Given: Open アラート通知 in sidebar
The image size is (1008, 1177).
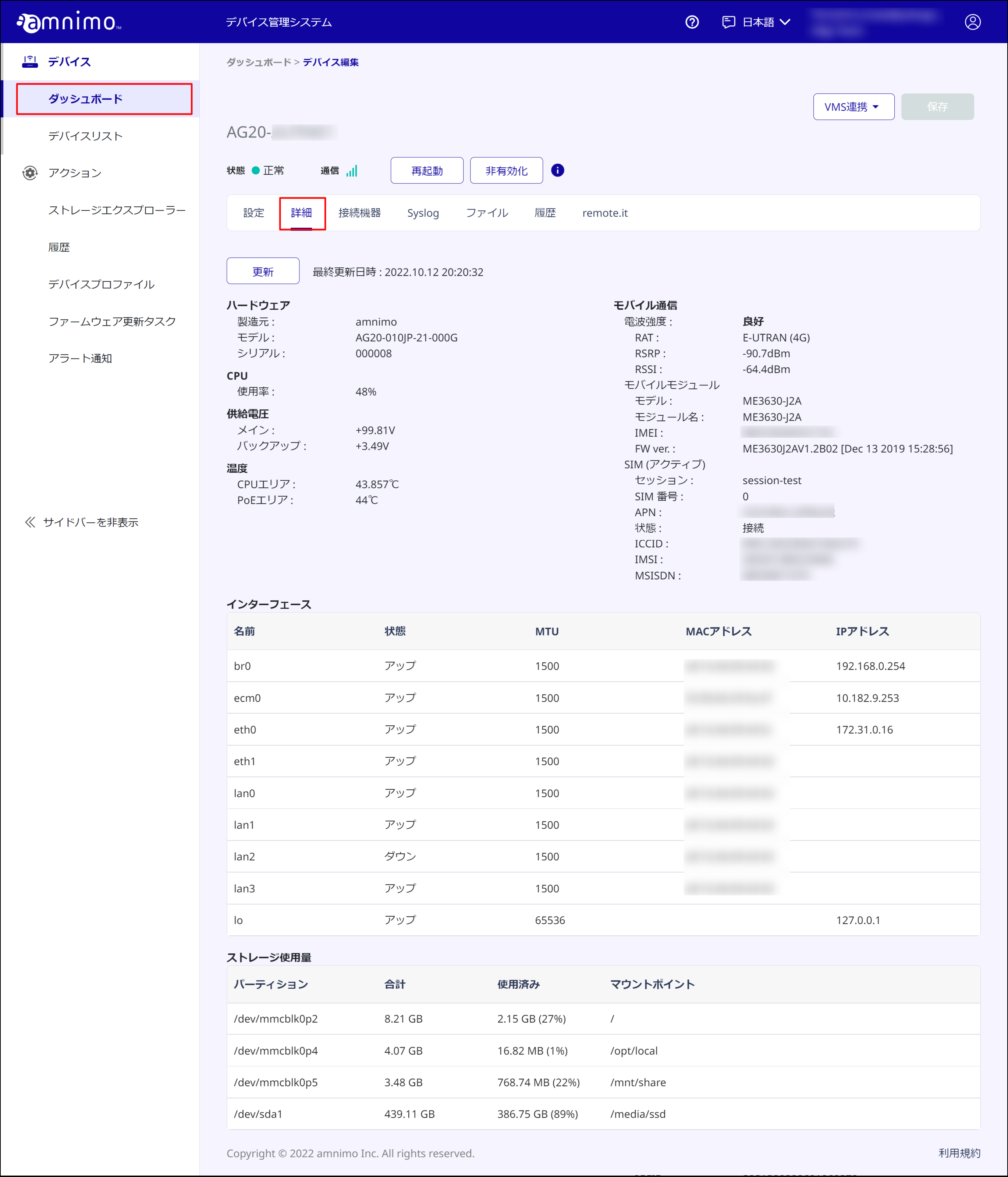Looking at the screenshot, I should coord(80,359).
